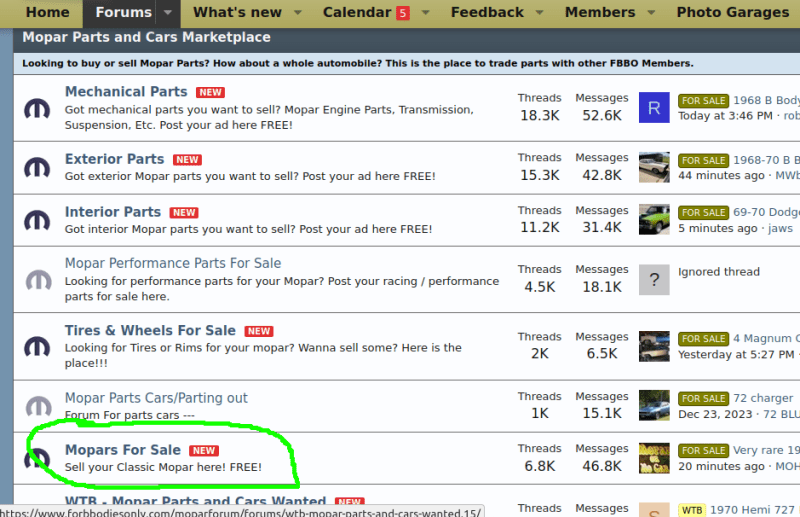Click the Mopar logo icon beside Interior Parts
This screenshot has width=800, height=517.
point(37,220)
